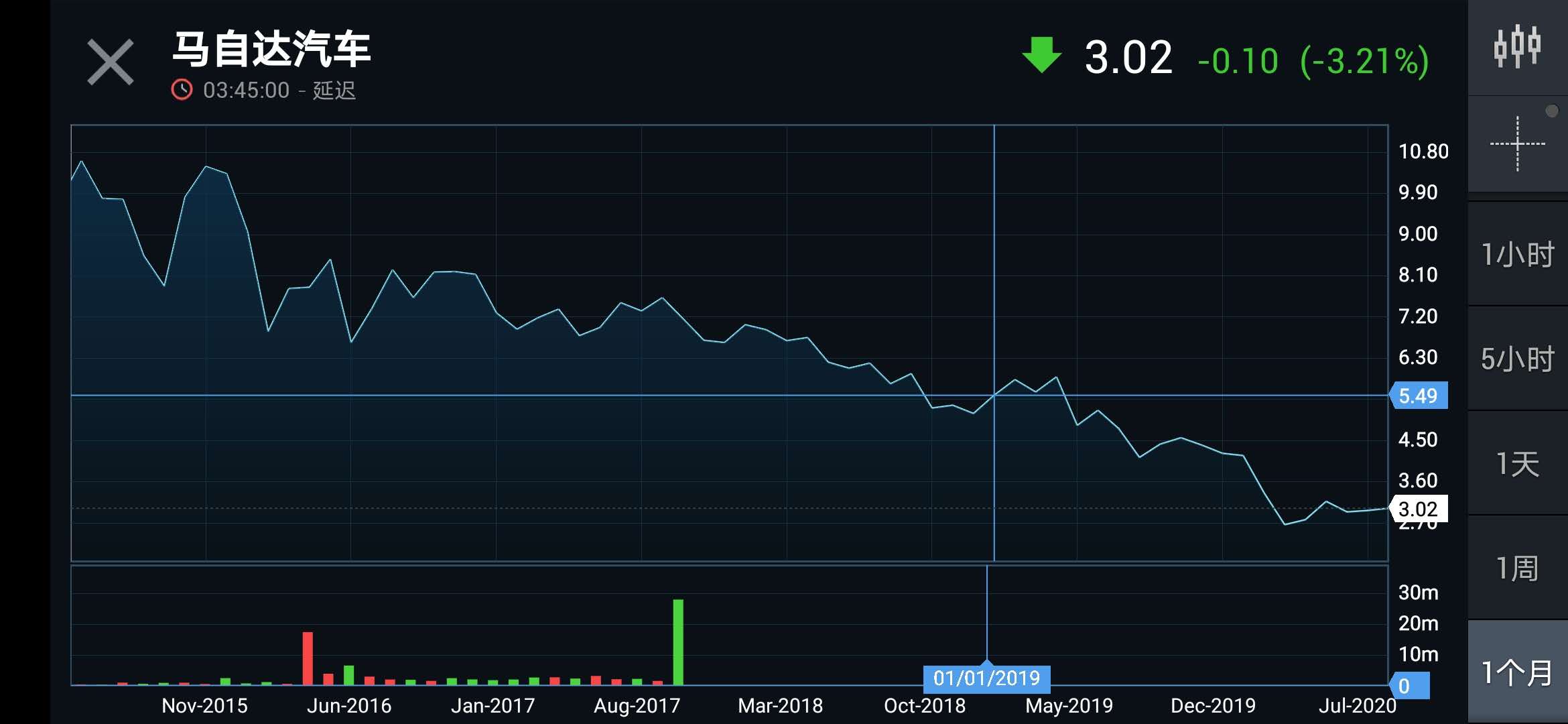Switch chart to 1周 interval
The height and width of the screenshot is (724, 1568).
coord(1518,568)
